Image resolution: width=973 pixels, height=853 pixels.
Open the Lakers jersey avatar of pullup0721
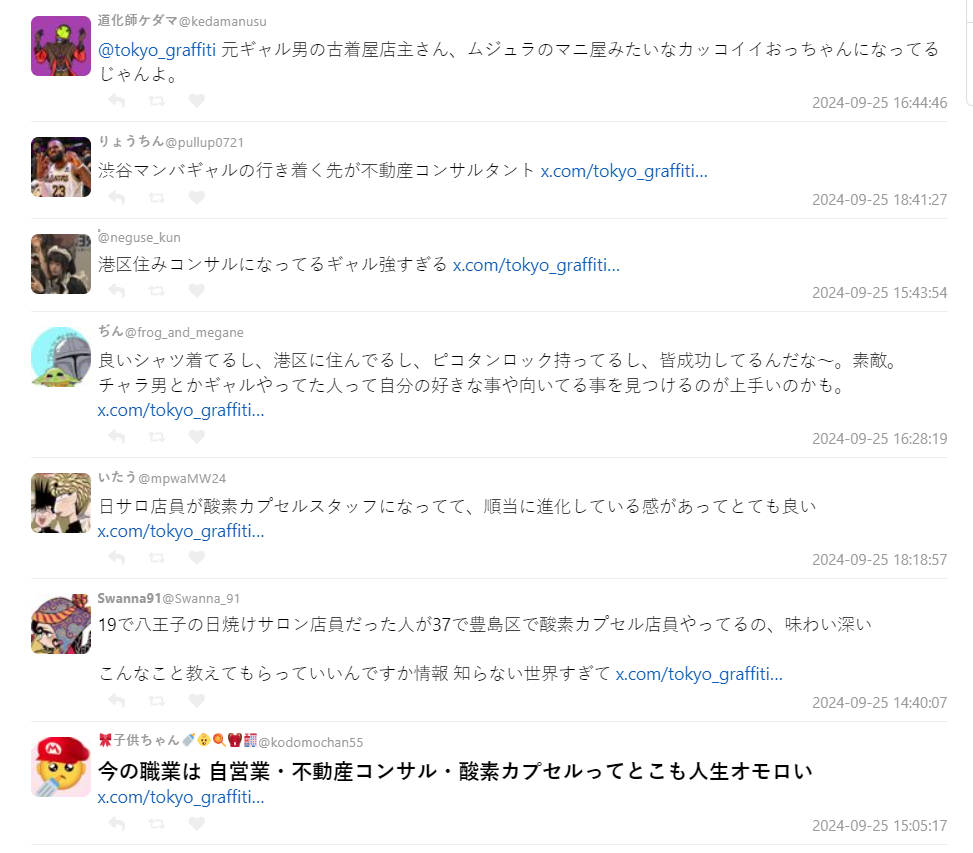pos(61,167)
